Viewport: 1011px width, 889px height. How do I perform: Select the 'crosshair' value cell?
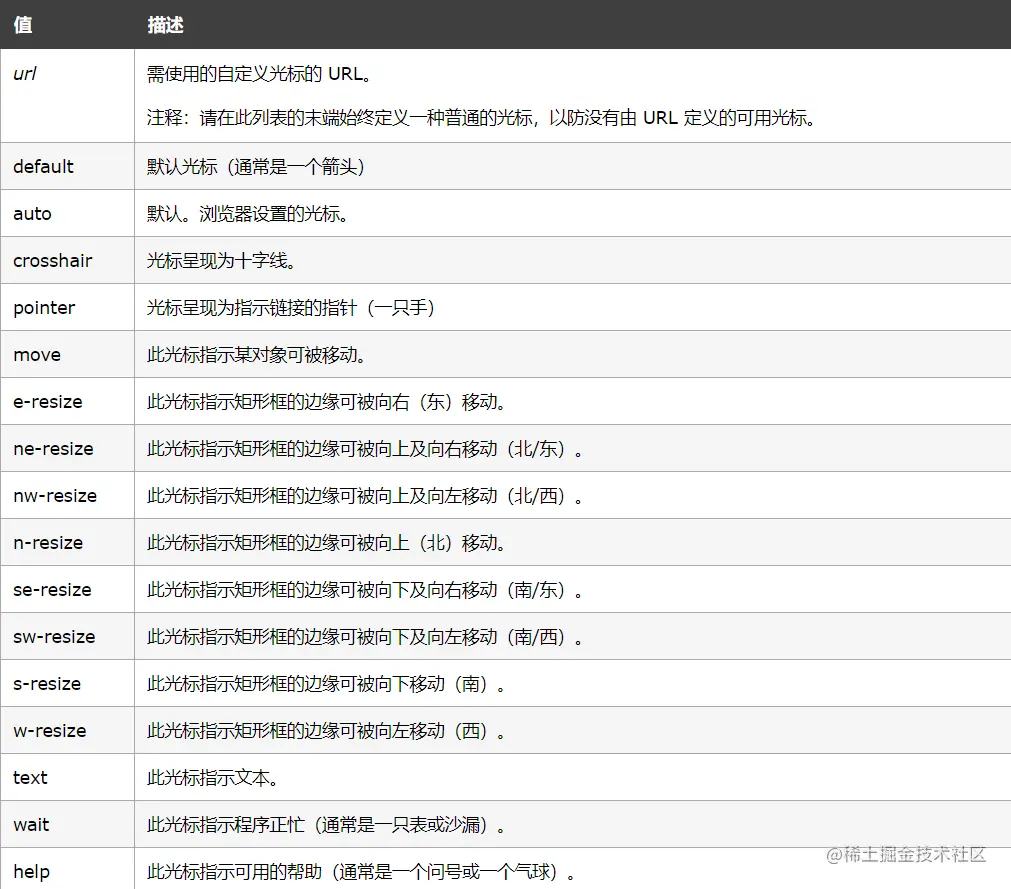[x=67, y=260]
